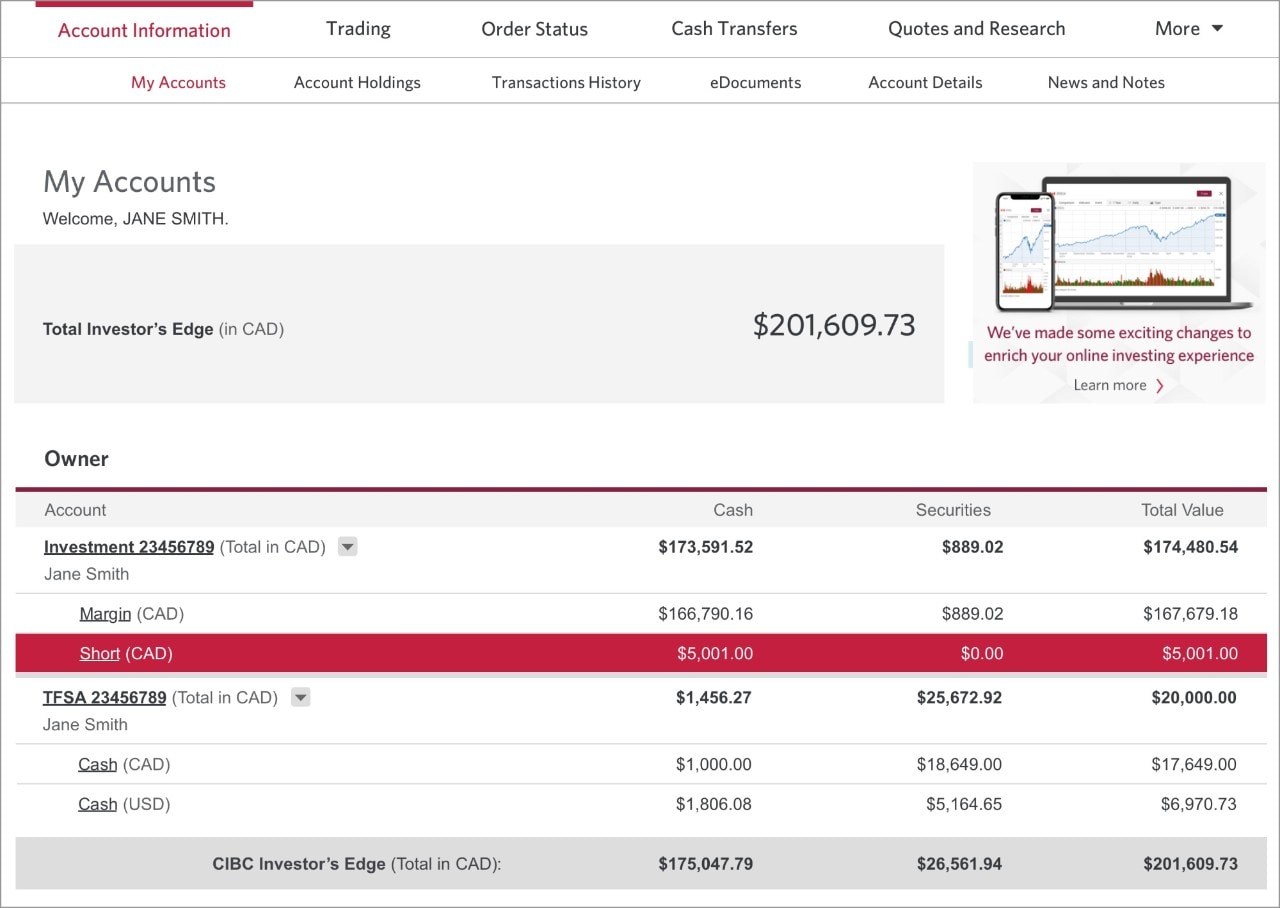Screen dimensions: 1280x908
Task: Click TFSA total value $20,000.00
Action: (1194, 698)
